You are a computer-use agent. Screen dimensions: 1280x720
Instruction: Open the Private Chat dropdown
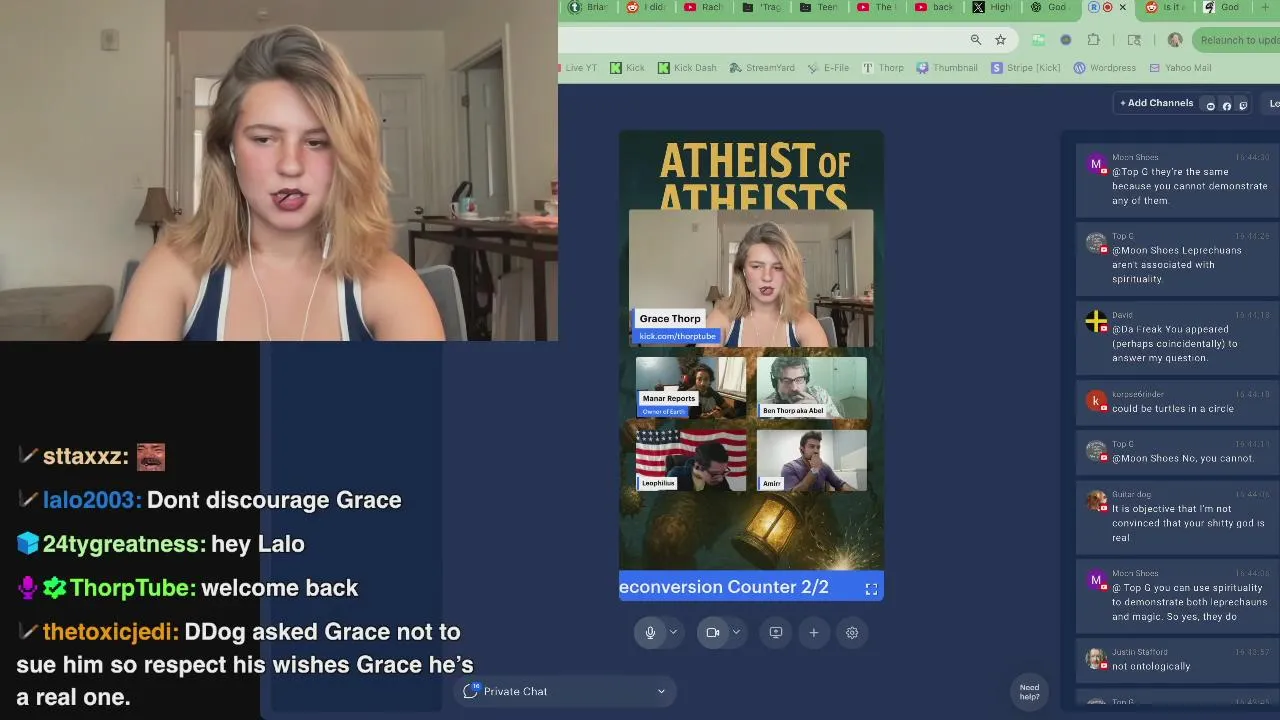pos(565,691)
